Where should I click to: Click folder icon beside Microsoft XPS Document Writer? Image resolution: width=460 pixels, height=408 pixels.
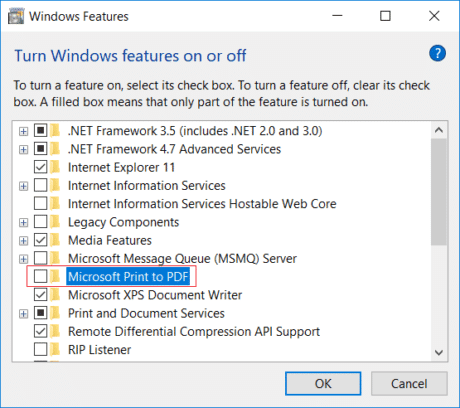point(55,295)
